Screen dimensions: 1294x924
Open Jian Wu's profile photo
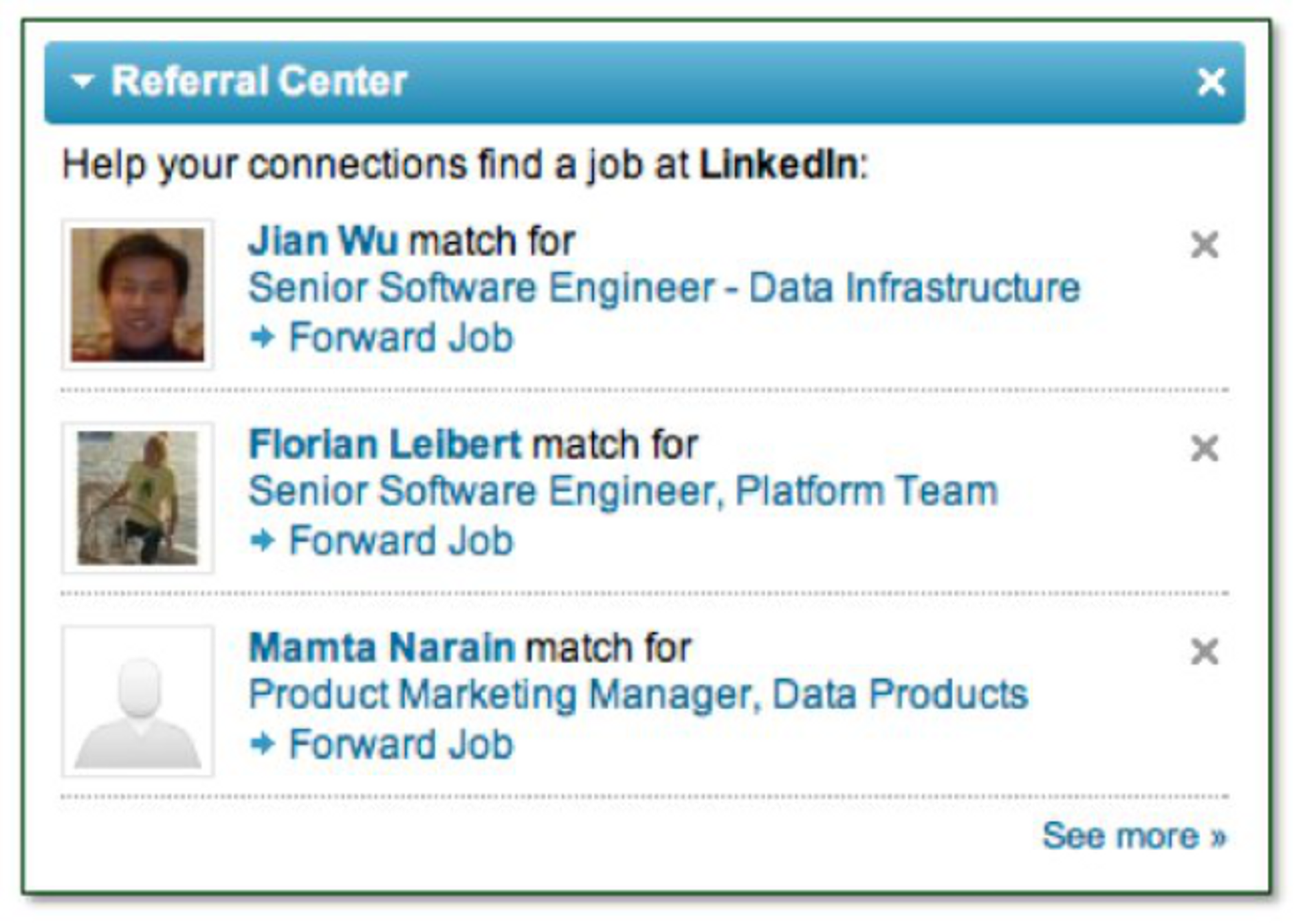pyautogui.click(x=137, y=294)
